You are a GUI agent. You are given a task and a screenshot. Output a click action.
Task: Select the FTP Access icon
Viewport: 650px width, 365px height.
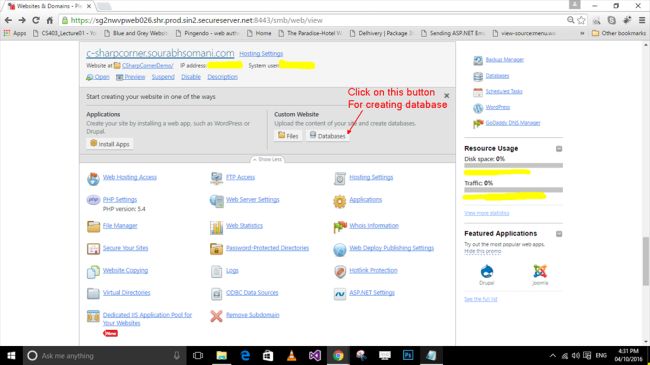tap(216, 178)
